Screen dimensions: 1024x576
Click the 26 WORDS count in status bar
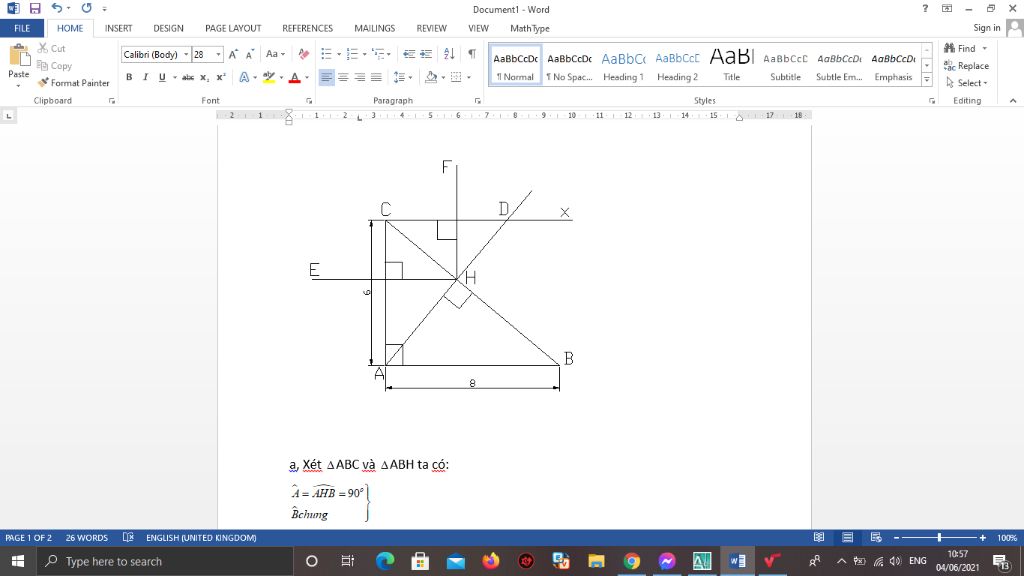point(87,537)
